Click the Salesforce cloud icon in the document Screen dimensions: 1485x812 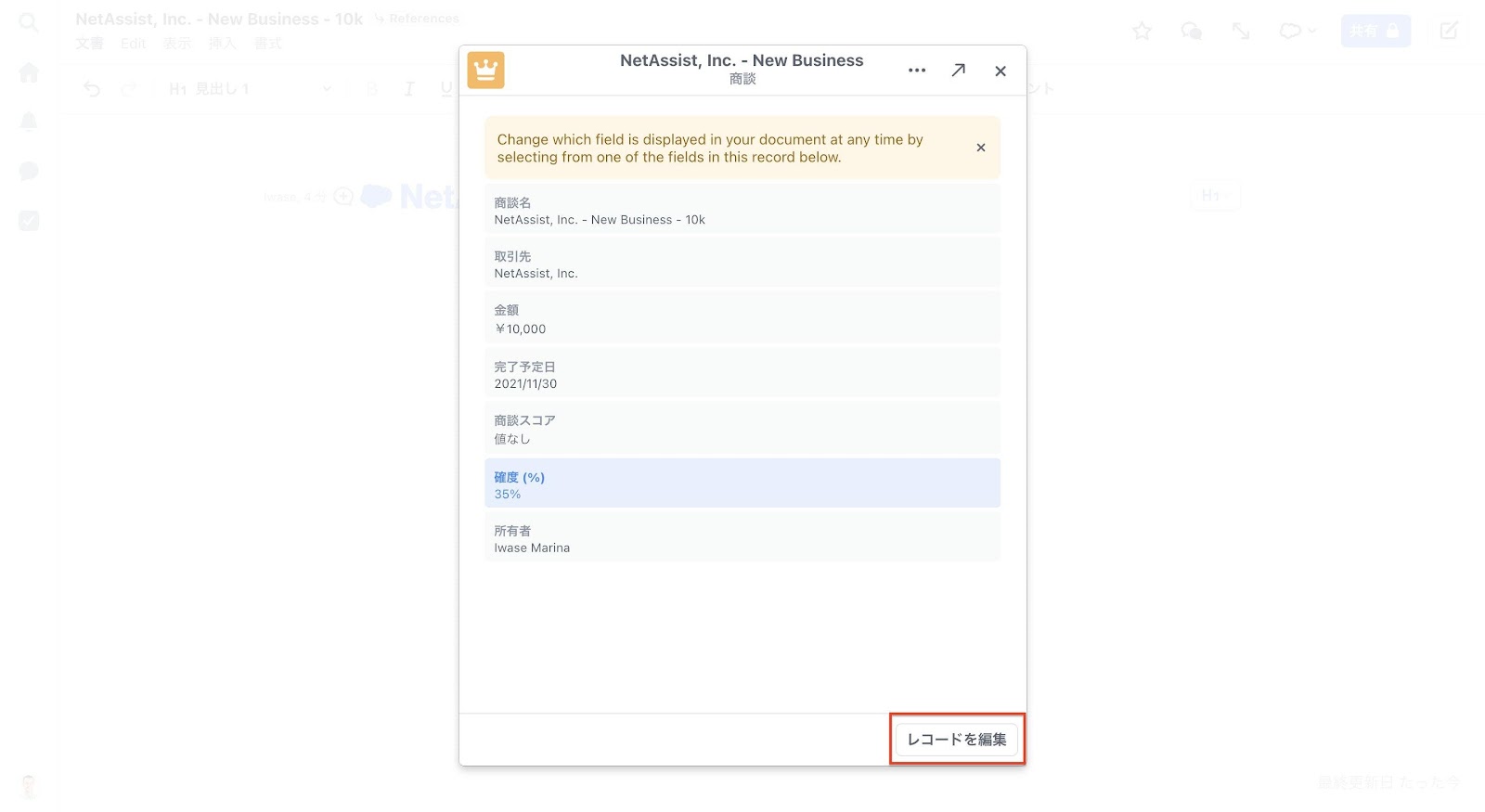coord(376,196)
